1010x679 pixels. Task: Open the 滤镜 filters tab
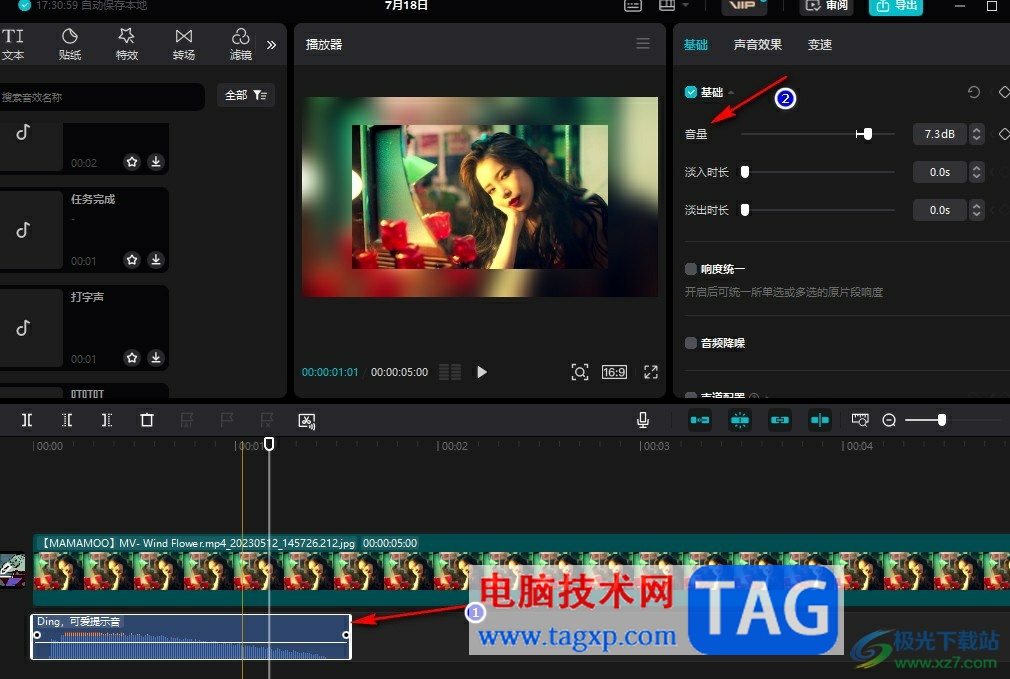[x=241, y=44]
